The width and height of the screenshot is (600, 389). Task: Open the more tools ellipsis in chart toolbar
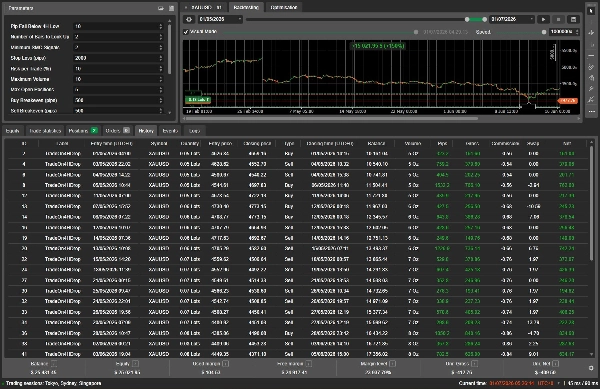point(591,112)
